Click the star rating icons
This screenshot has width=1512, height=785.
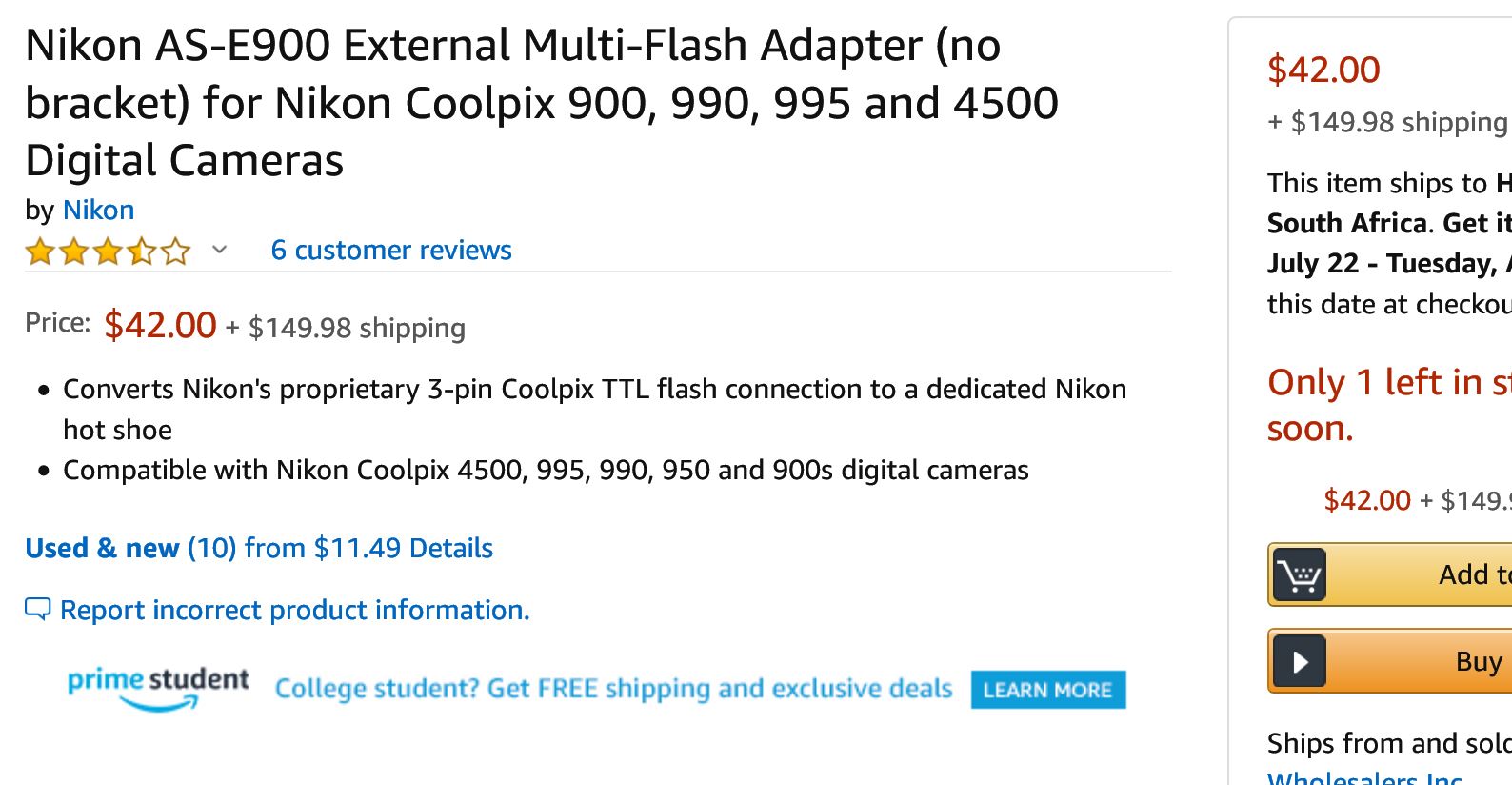click(108, 252)
